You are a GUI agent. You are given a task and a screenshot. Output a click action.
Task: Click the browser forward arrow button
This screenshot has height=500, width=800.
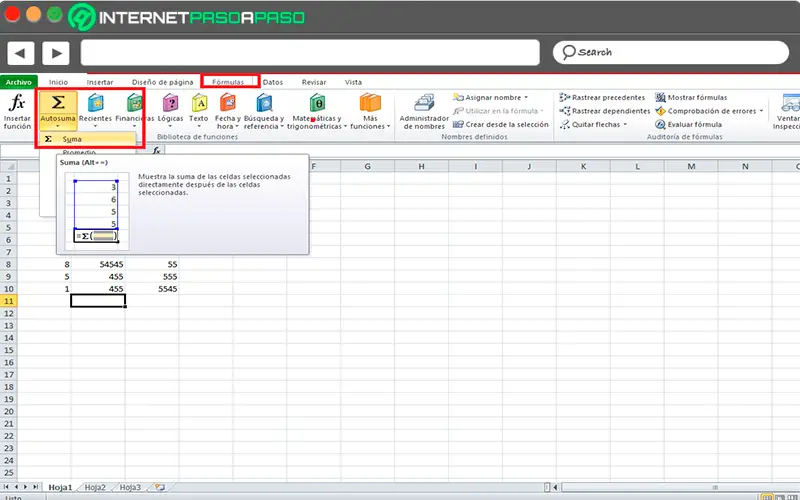(x=56, y=53)
